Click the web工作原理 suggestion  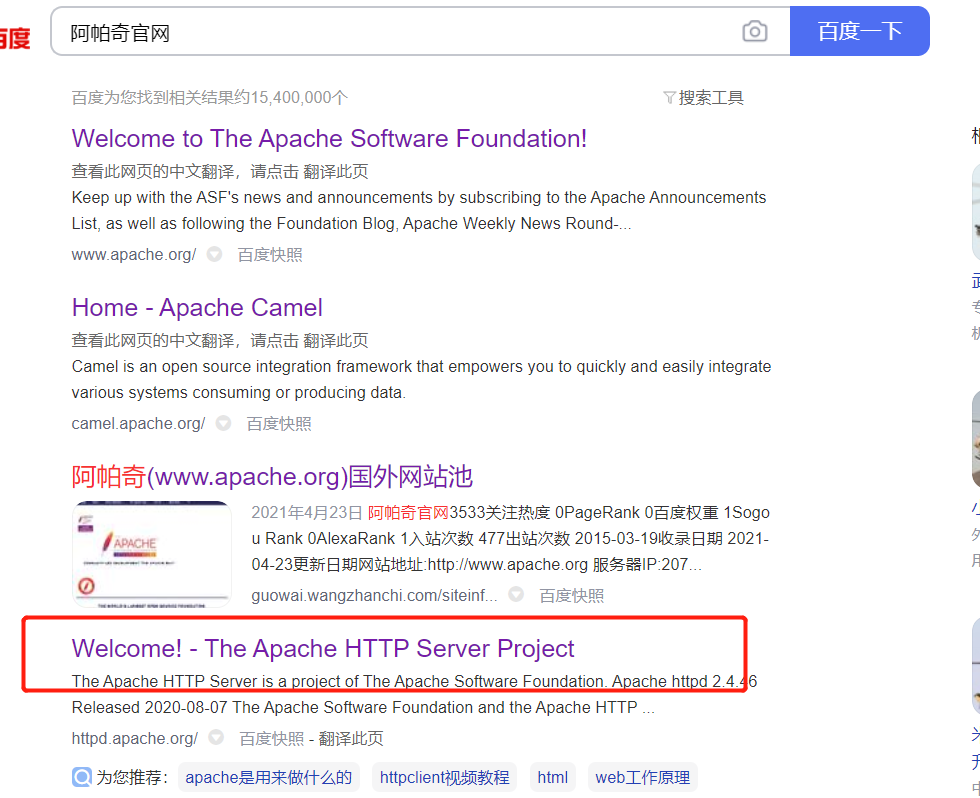642,777
